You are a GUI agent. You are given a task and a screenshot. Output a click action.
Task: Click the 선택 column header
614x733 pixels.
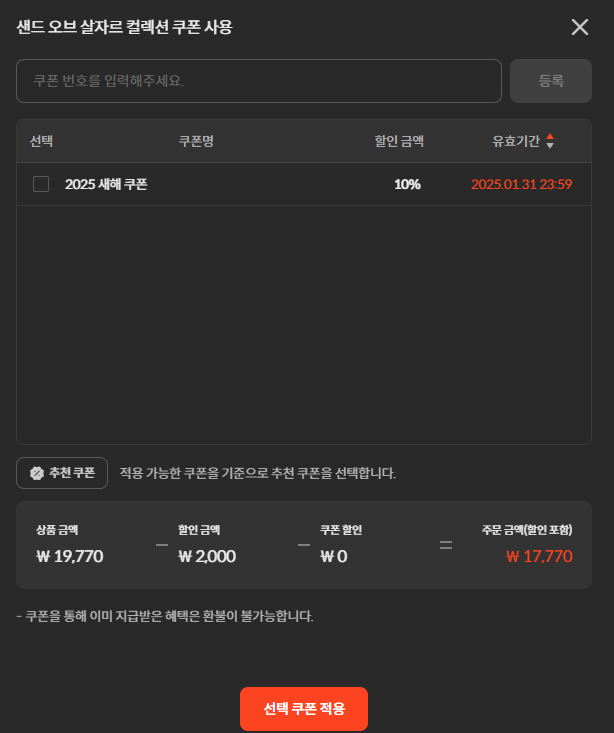(x=41, y=141)
